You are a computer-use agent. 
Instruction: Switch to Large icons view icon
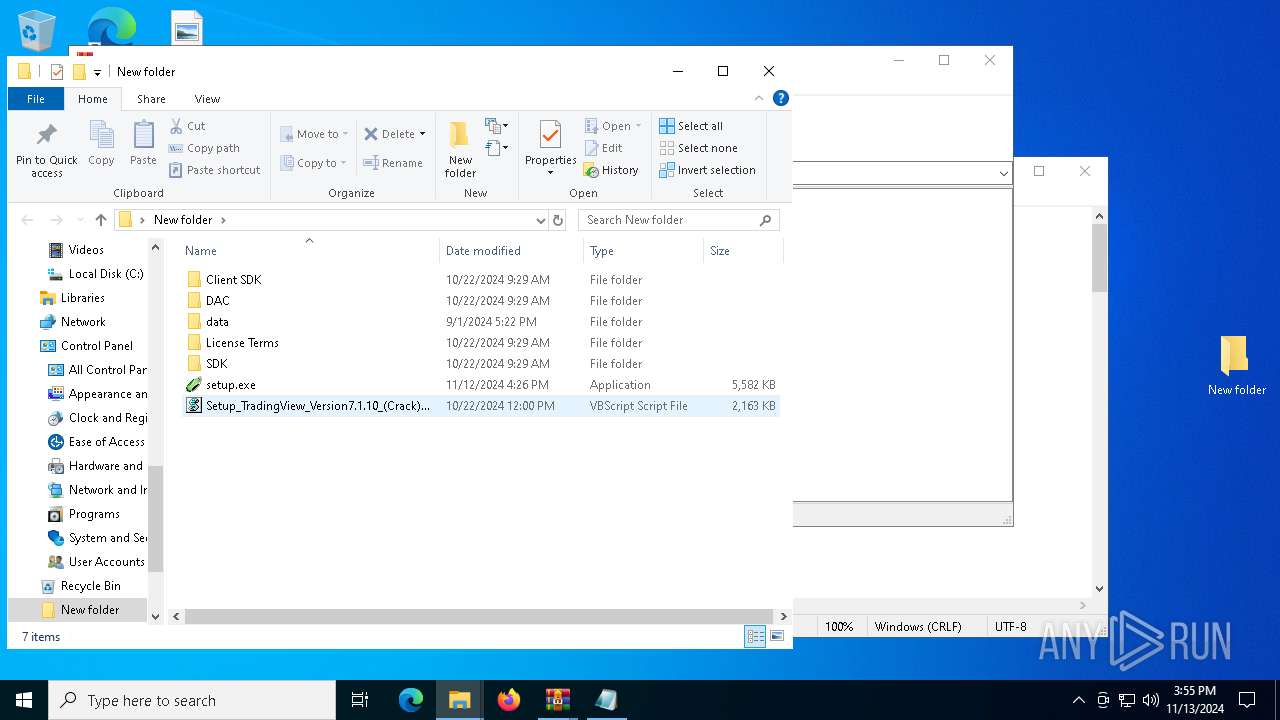tap(777, 636)
